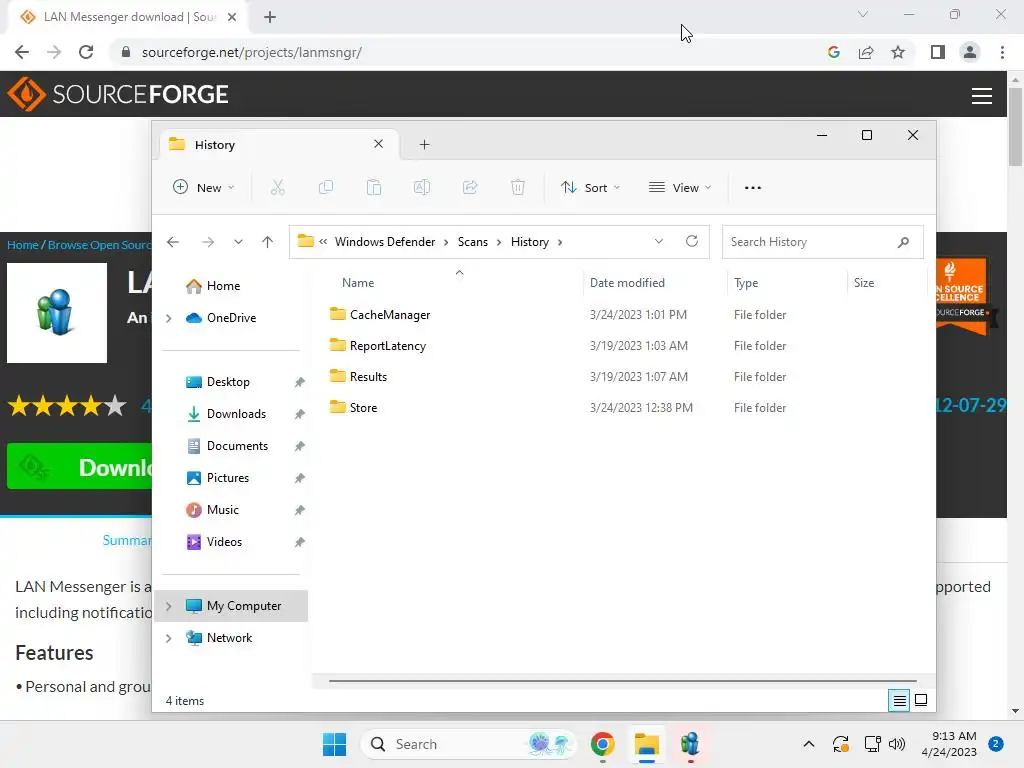The height and width of the screenshot is (768, 1024).
Task: Click the Cut scissors icon in Explorer toolbar
Action: [278, 187]
